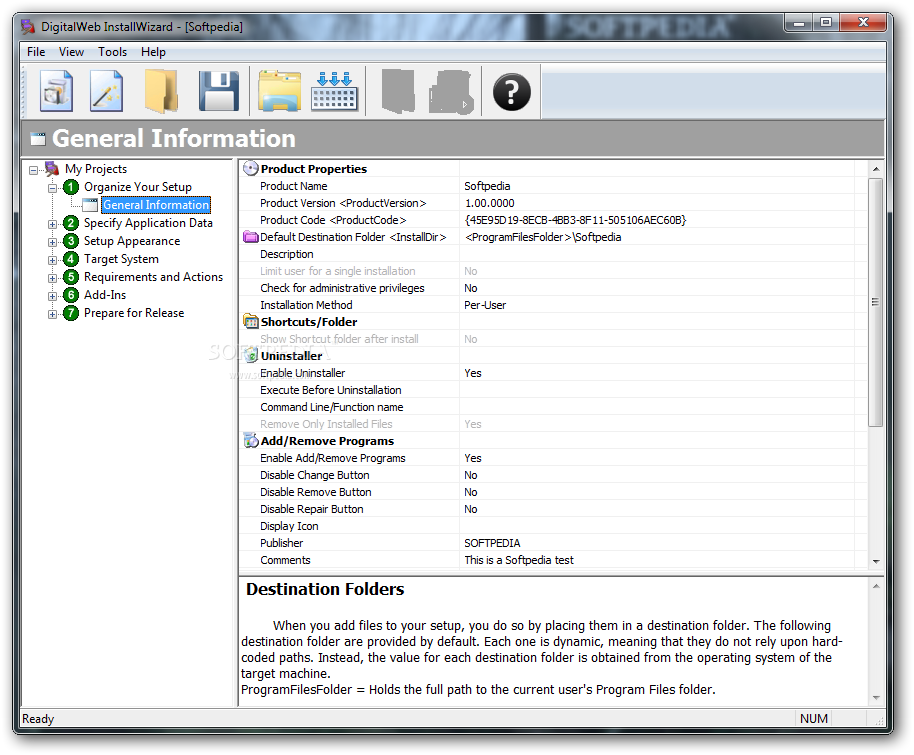Viewport: 914px width, 755px height.
Task: Expand the Requirements and Actions node
Action: click(52, 279)
